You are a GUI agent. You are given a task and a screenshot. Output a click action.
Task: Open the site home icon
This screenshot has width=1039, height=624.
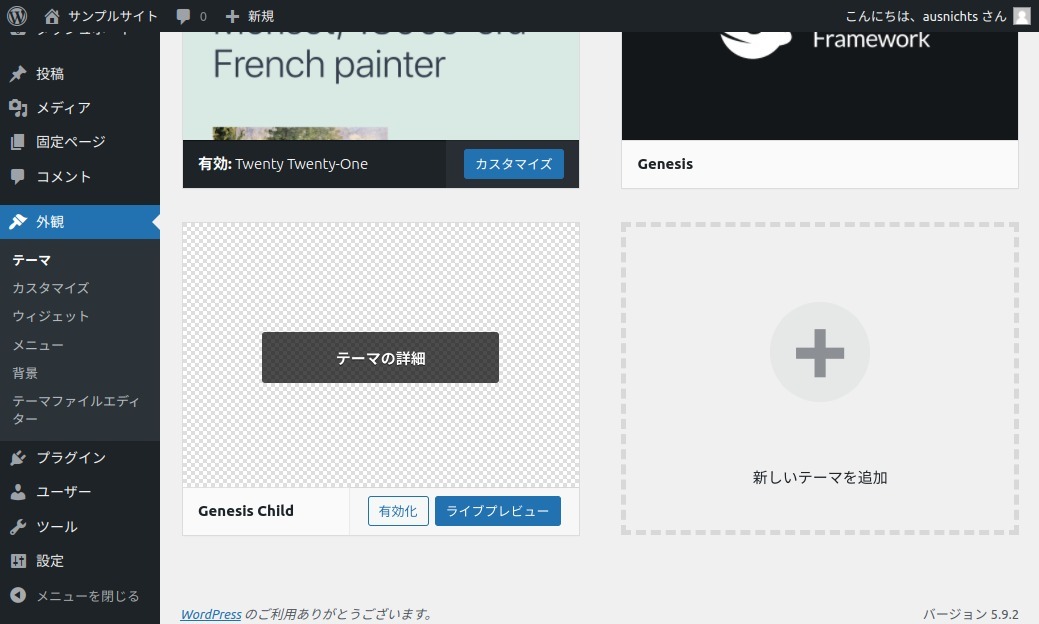[x=52, y=16]
